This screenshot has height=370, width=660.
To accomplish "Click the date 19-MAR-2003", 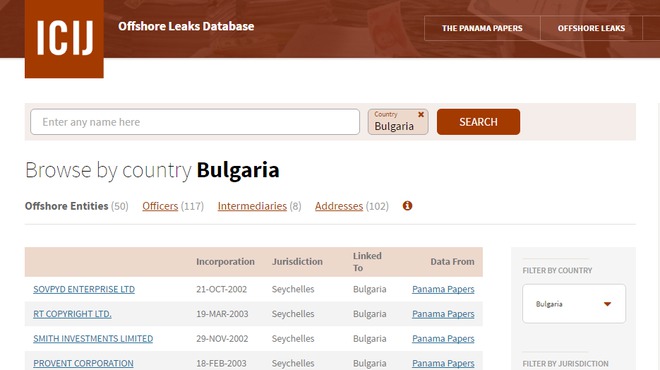I will (222, 314).
